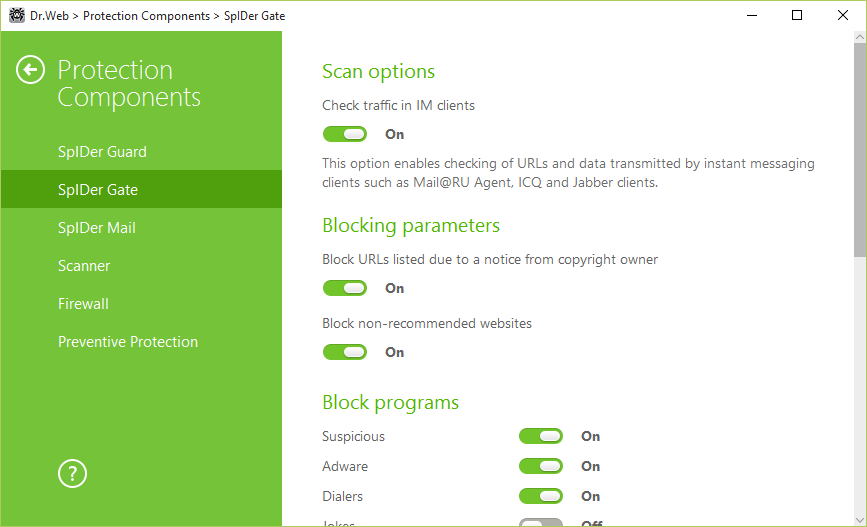Toggle the Suspicious programs switch

point(541,436)
